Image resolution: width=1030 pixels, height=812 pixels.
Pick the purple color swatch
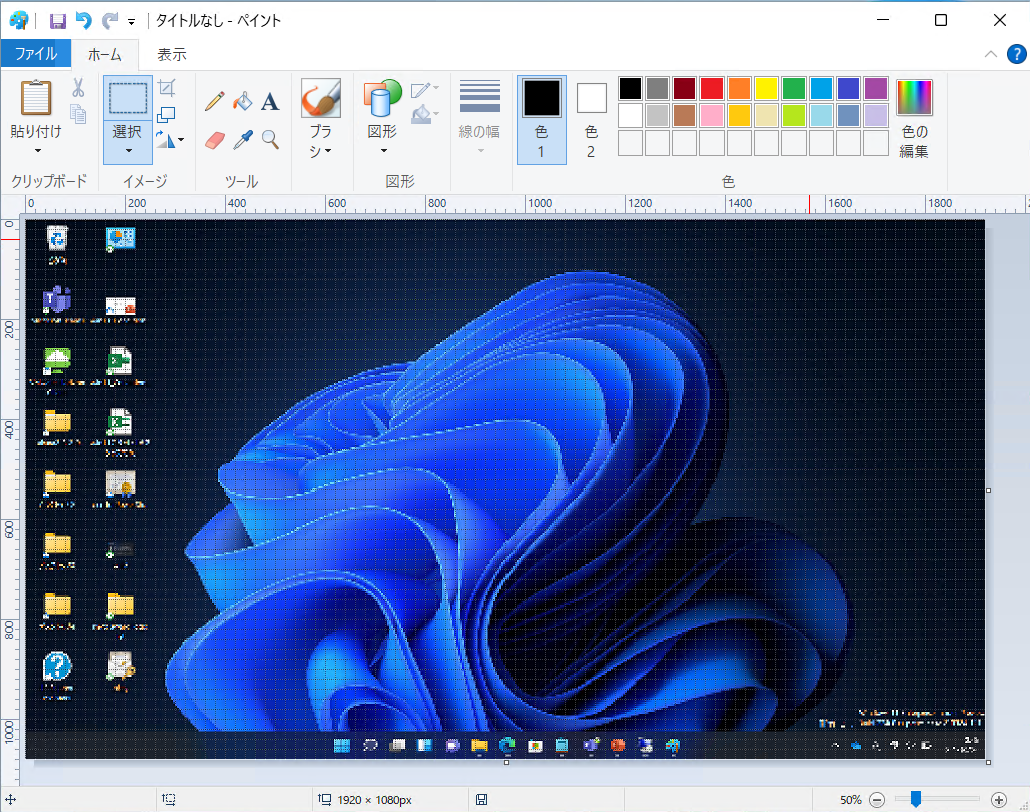876,88
